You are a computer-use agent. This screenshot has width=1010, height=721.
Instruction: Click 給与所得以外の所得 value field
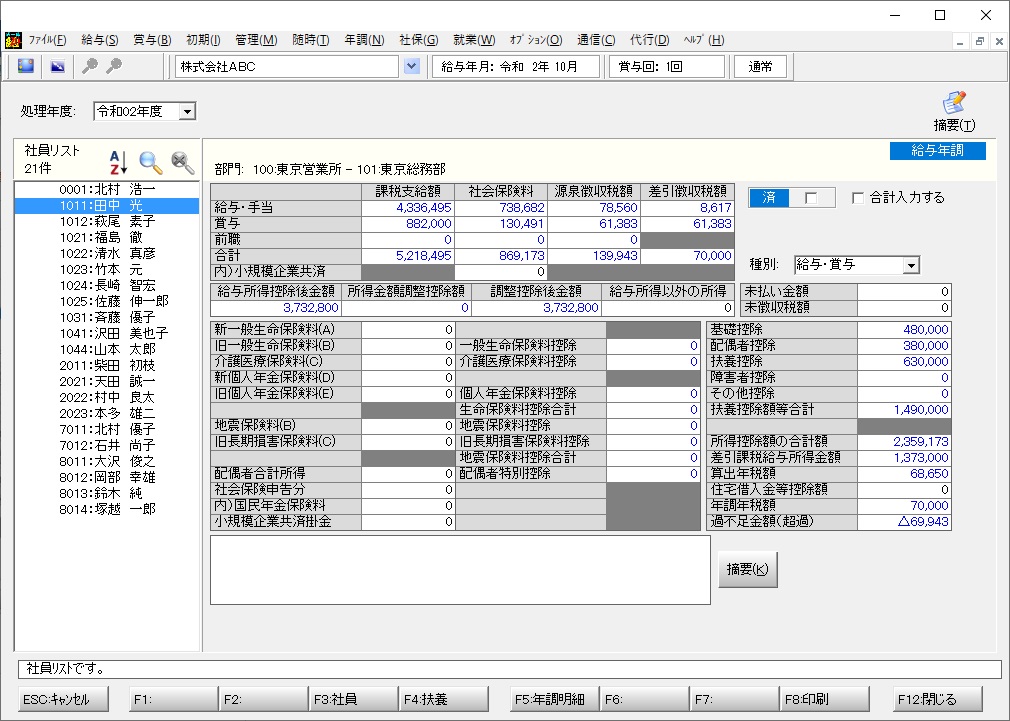[x=667, y=308]
